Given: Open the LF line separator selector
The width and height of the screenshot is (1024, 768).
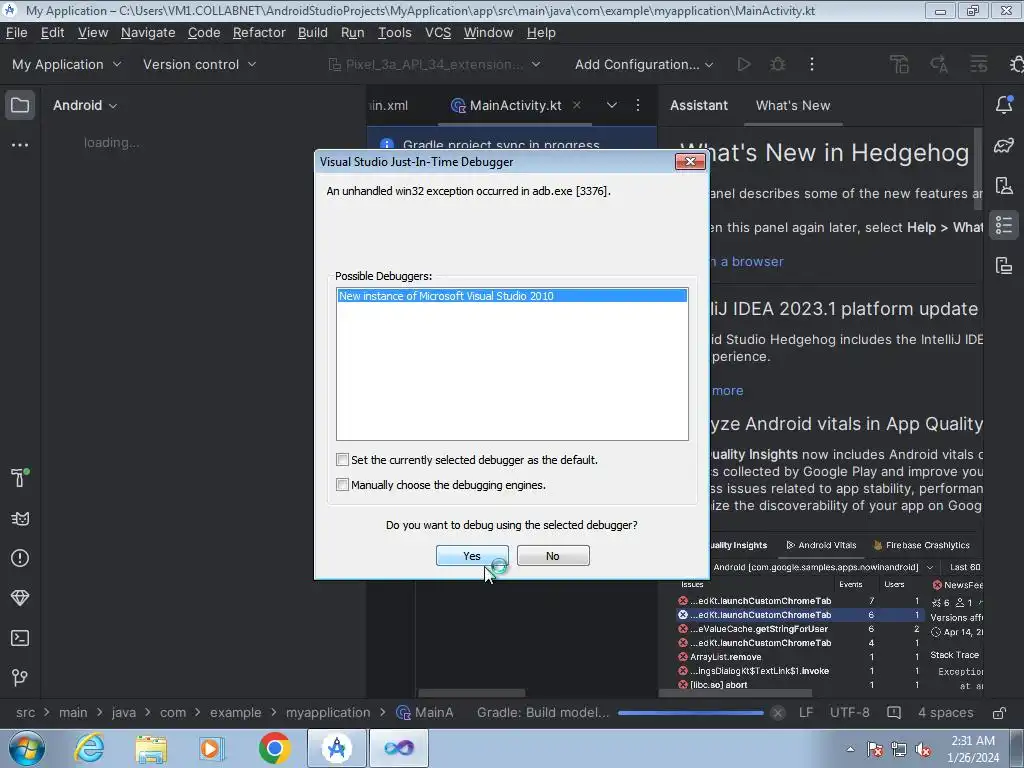Looking at the screenshot, I should click(x=806, y=712).
